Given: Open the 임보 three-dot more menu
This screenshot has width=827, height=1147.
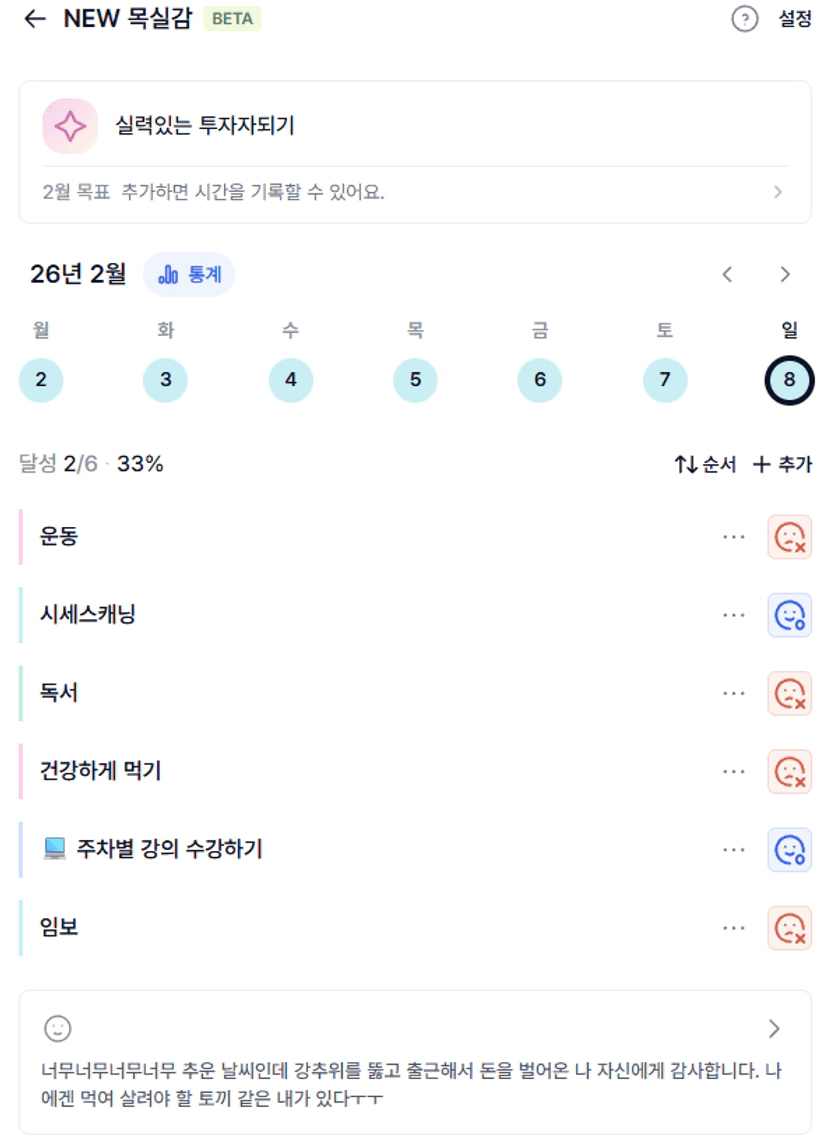Looking at the screenshot, I should pos(734,928).
